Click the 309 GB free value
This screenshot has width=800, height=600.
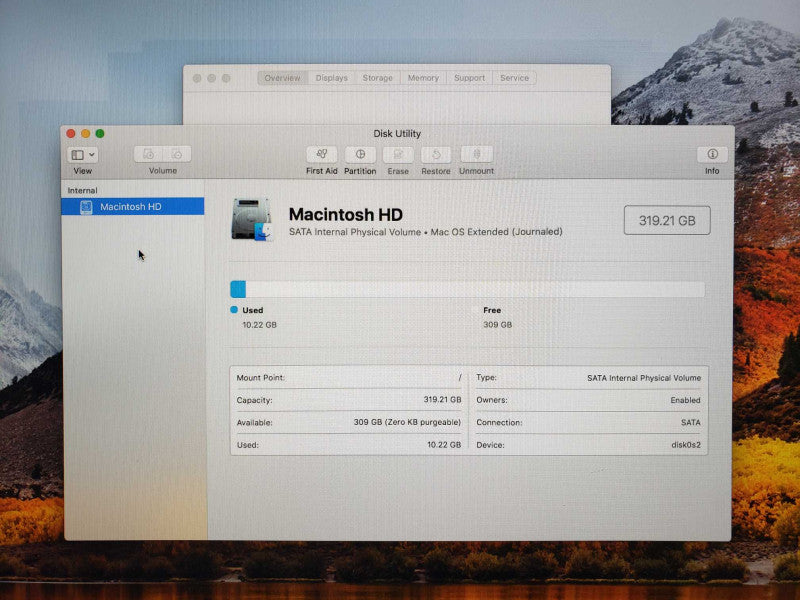click(x=497, y=324)
